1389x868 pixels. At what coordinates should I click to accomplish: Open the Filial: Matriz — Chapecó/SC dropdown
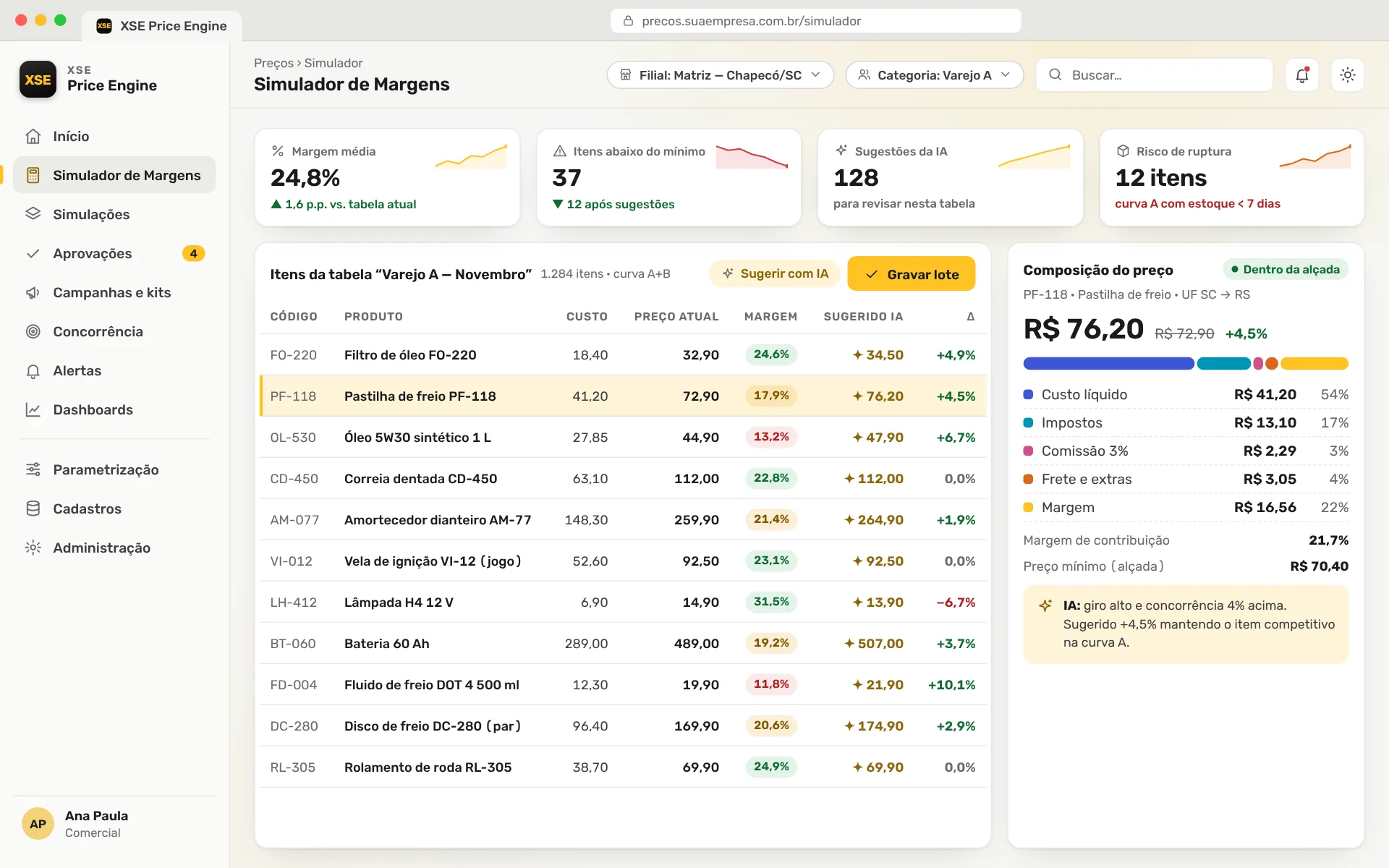[x=720, y=75]
